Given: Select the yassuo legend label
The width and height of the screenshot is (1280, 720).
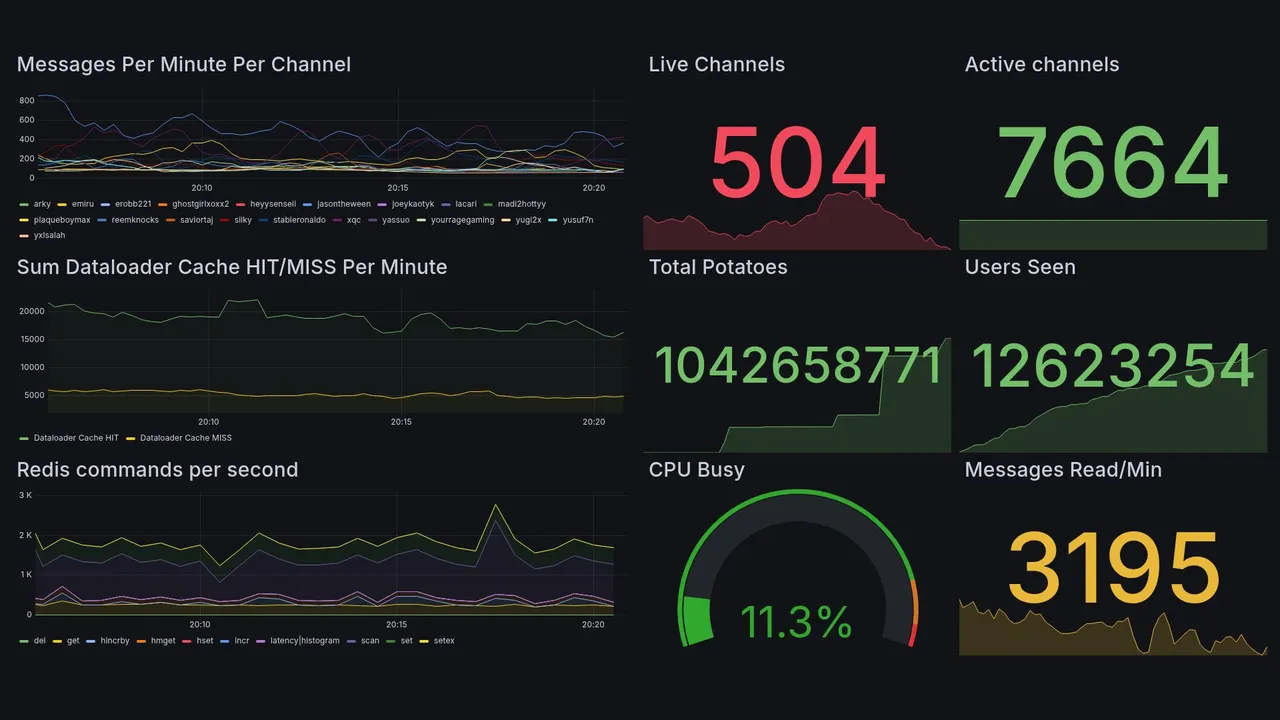Looking at the screenshot, I should click(396, 220).
